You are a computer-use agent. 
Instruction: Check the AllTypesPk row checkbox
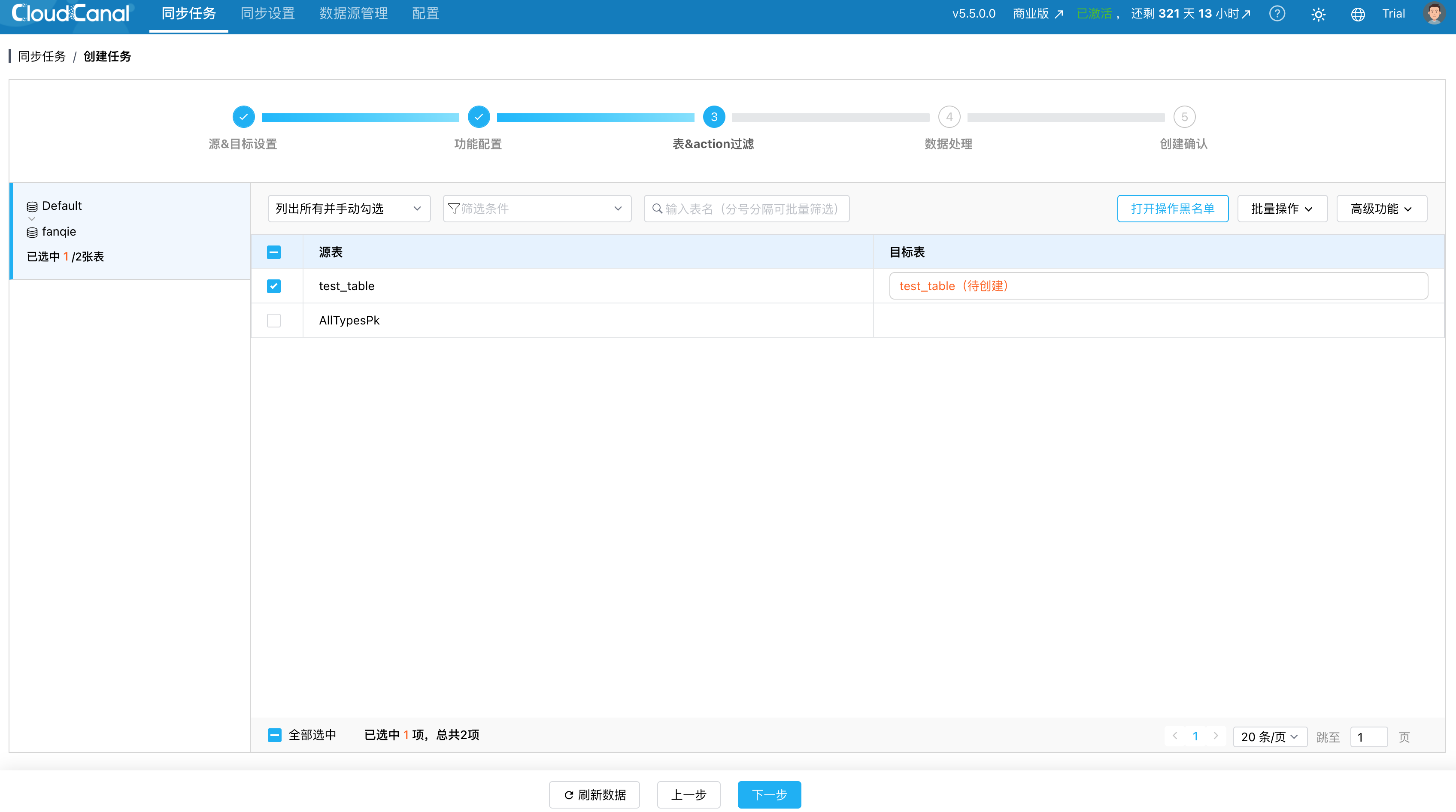[x=273, y=321]
